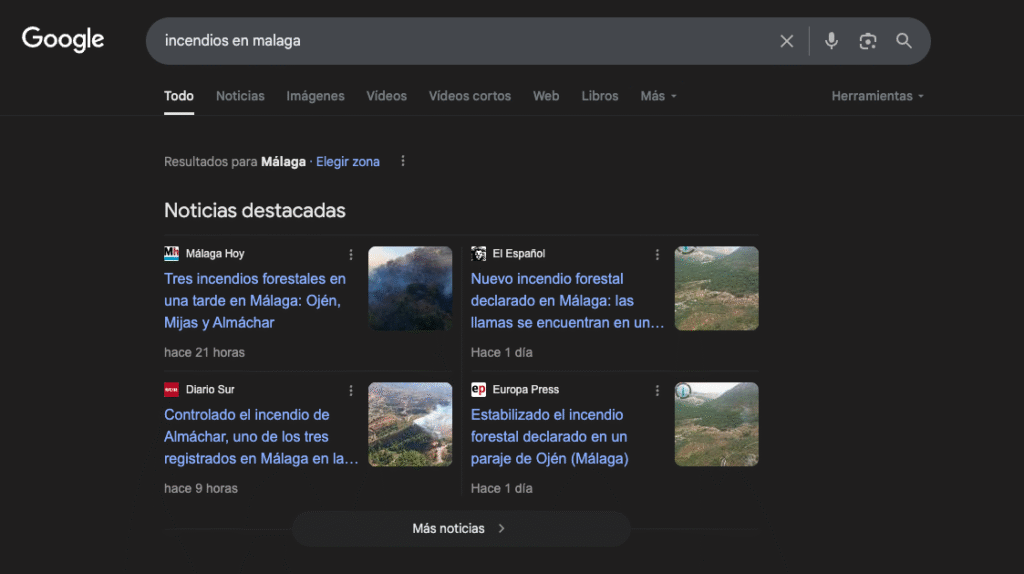This screenshot has height=574, width=1024.
Task: Open the Europa Press article options menu
Action: 657,390
